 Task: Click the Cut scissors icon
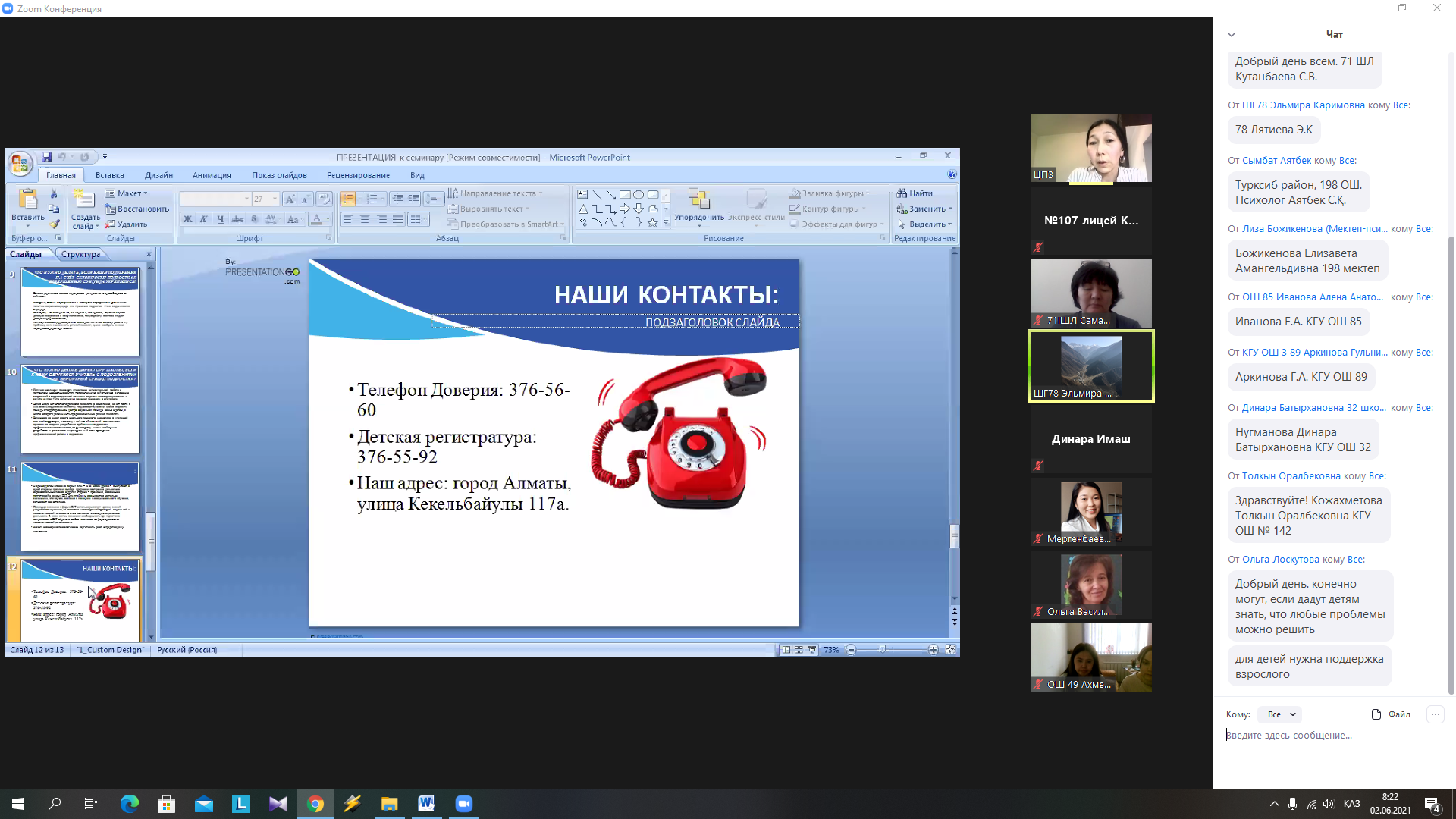(x=54, y=194)
